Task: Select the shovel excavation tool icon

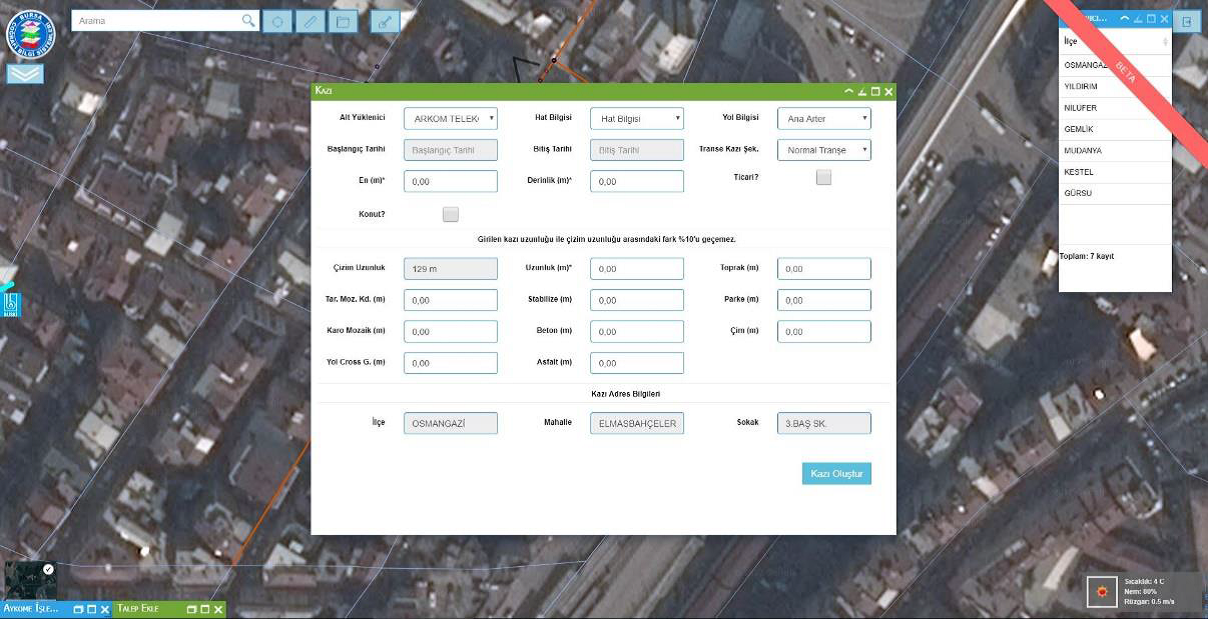Action: click(x=385, y=21)
